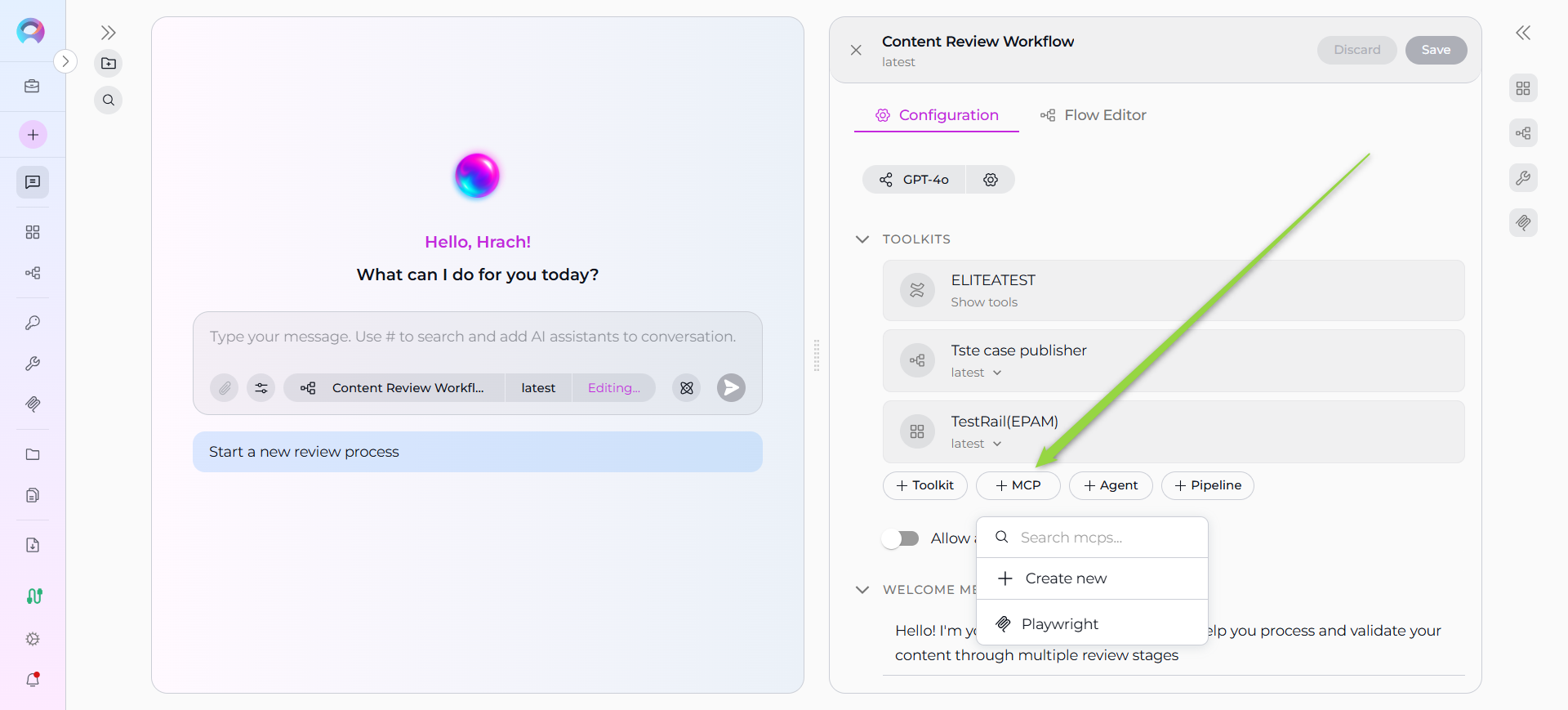Toggle the Allow switch below toolkits
The width and height of the screenshot is (1568, 710).
click(x=901, y=538)
